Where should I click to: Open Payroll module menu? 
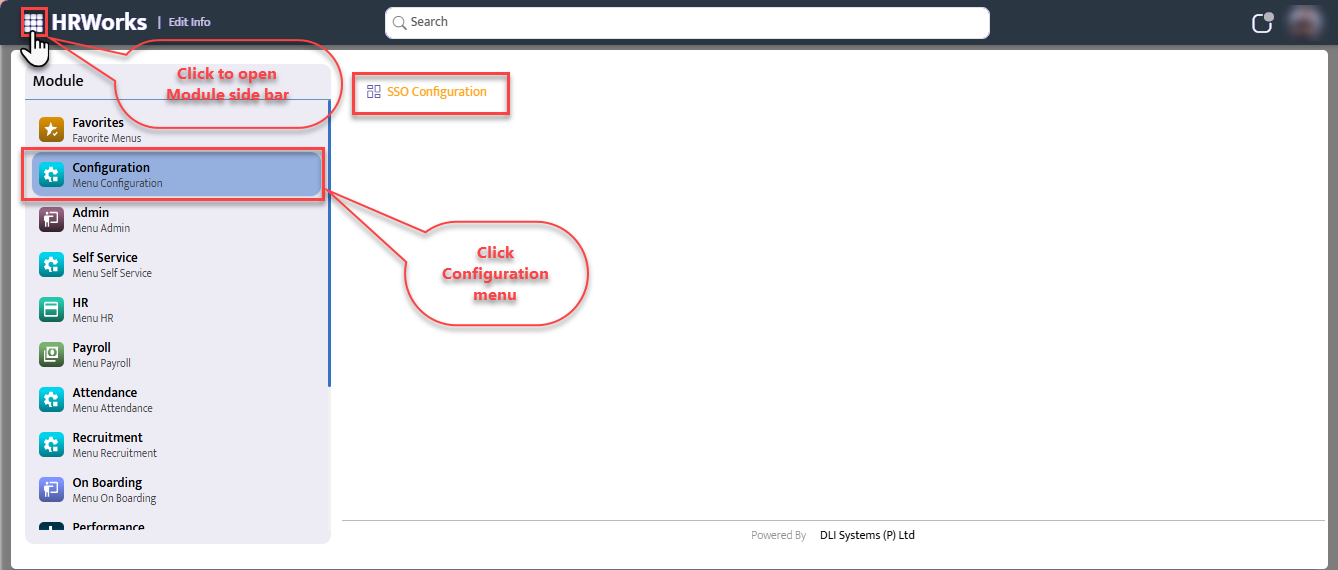click(x=176, y=355)
